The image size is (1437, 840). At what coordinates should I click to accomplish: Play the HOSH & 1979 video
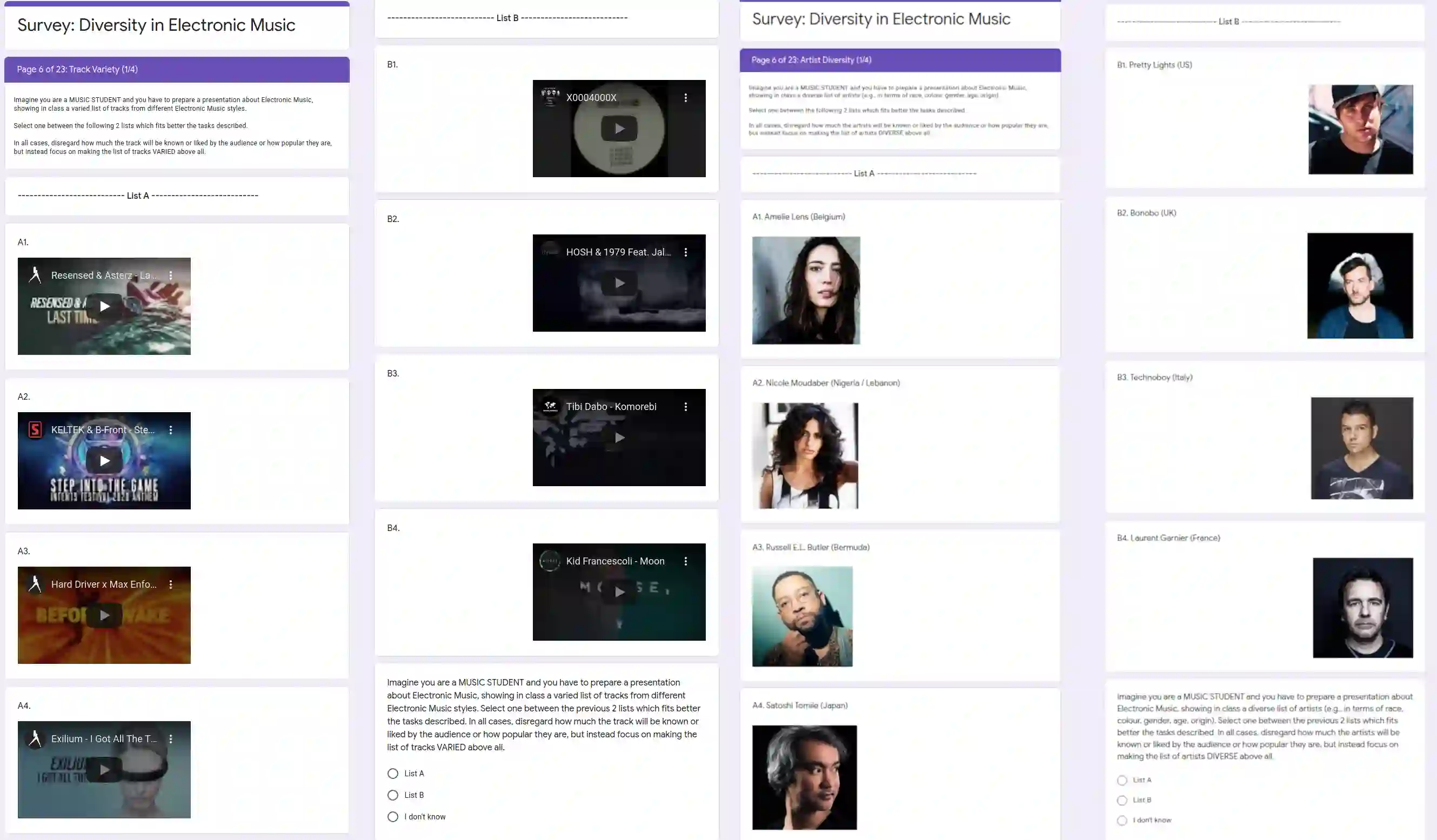point(619,283)
